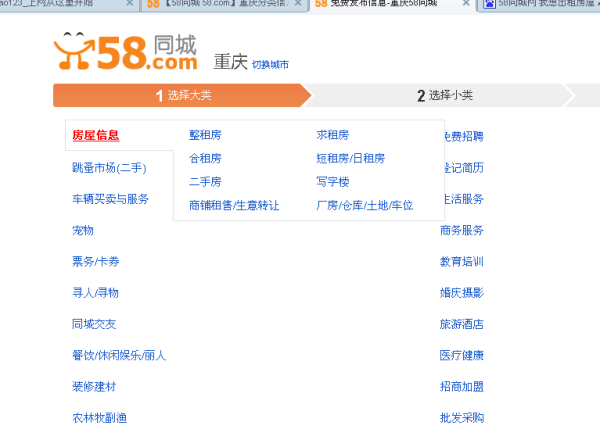
Task: Choose 求租房 subcategory
Action: [x=333, y=135]
